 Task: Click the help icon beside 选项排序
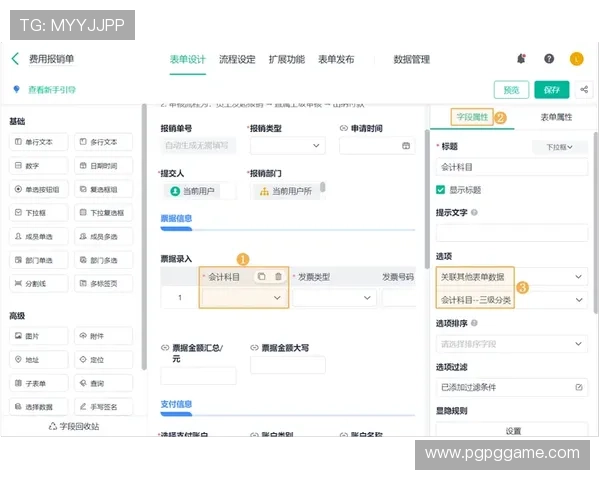pyautogui.click(x=474, y=323)
